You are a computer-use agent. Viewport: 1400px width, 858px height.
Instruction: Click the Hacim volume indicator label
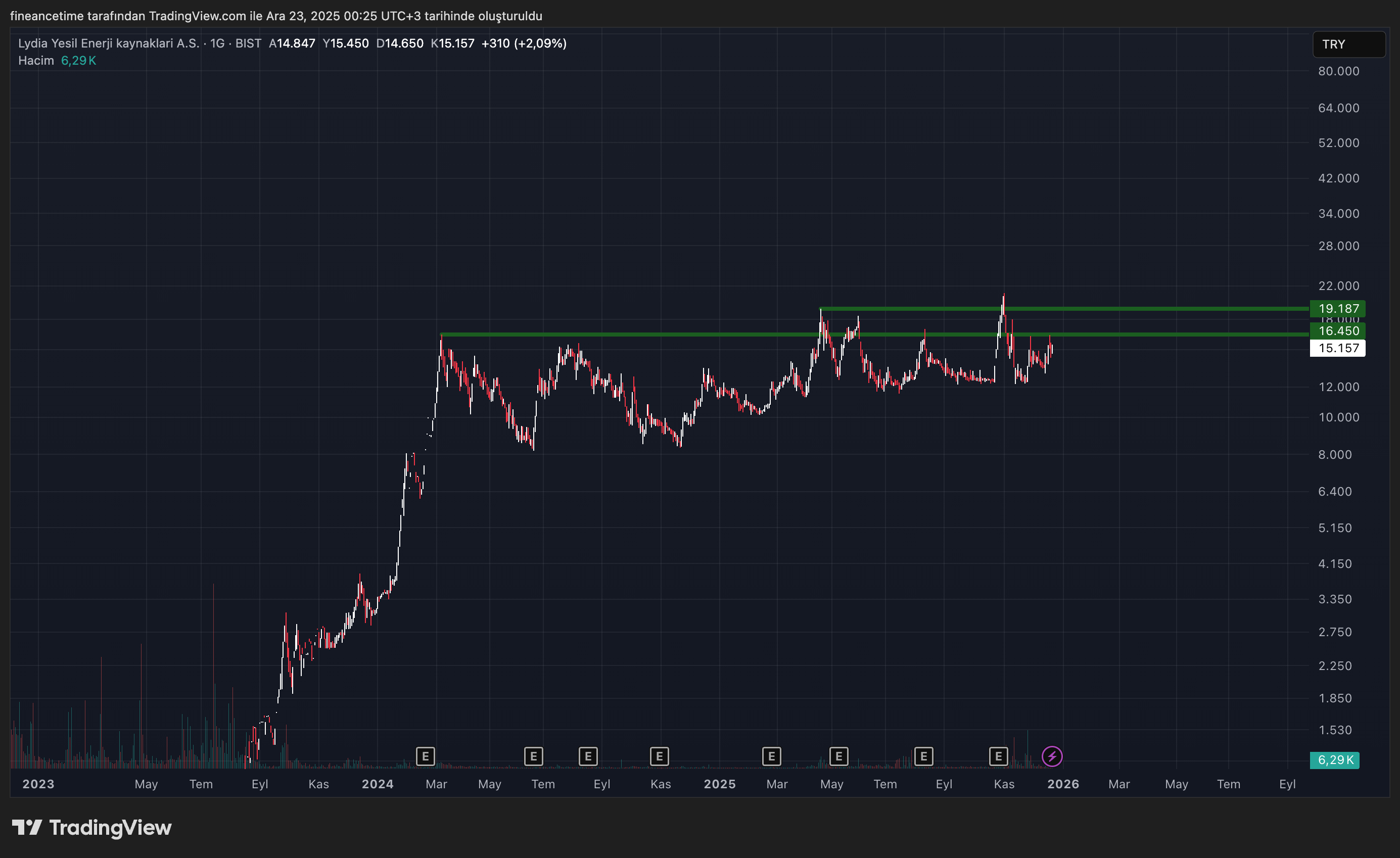(36, 61)
